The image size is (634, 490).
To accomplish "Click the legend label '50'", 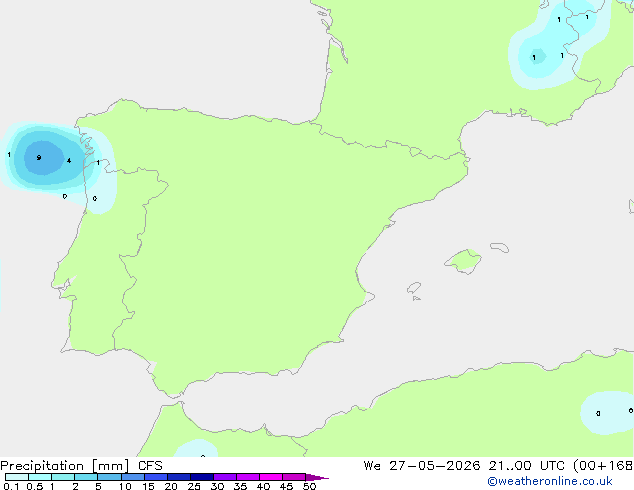I will click(309, 486).
